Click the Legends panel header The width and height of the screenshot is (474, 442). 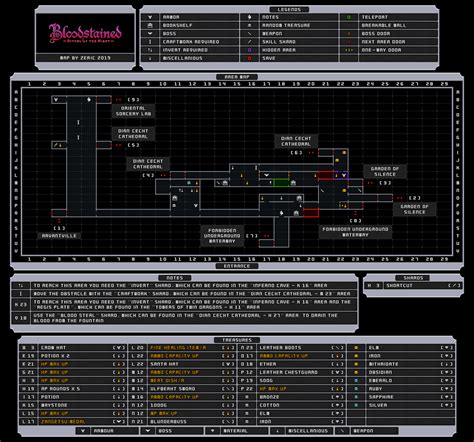pyautogui.click(x=289, y=9)
